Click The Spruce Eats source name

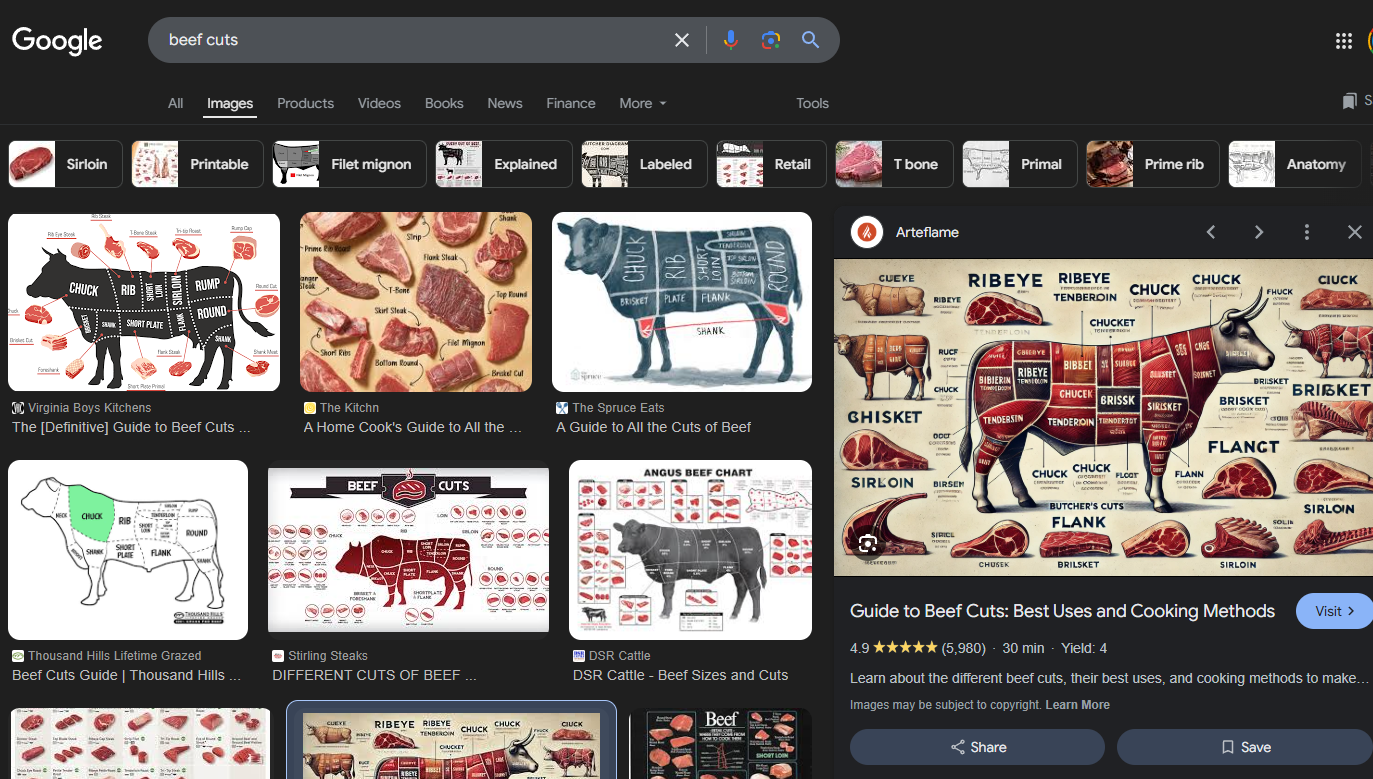pyautogui.click(x=618, y=407)
